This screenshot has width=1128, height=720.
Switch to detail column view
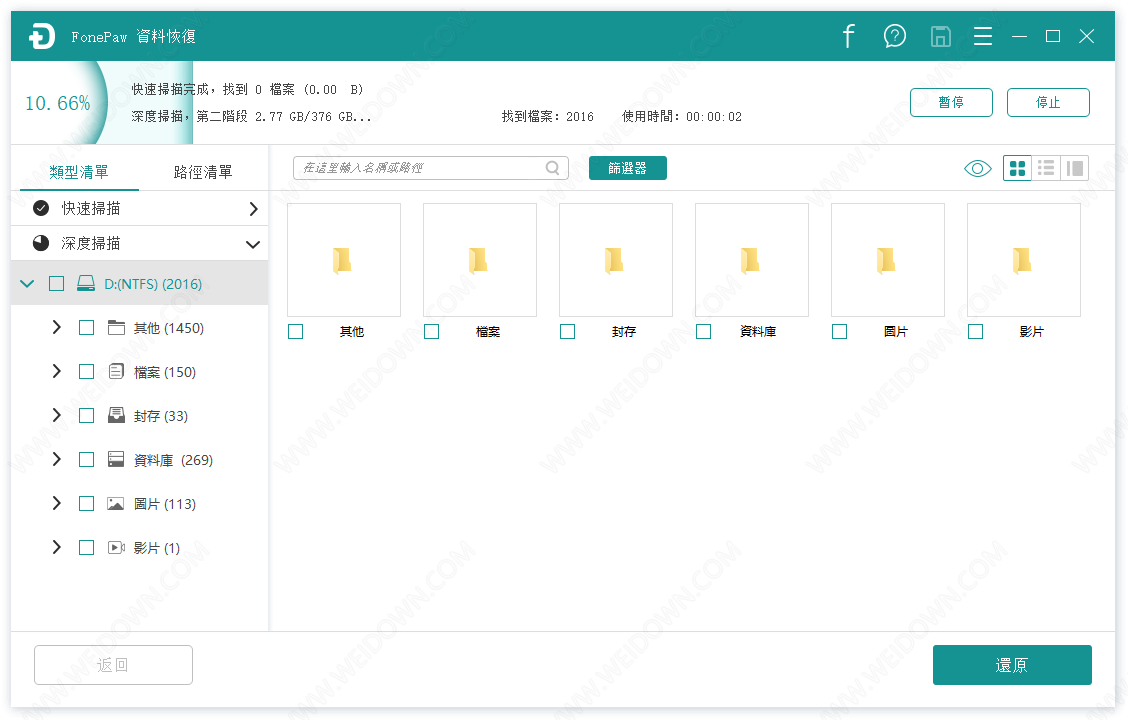1075,168
